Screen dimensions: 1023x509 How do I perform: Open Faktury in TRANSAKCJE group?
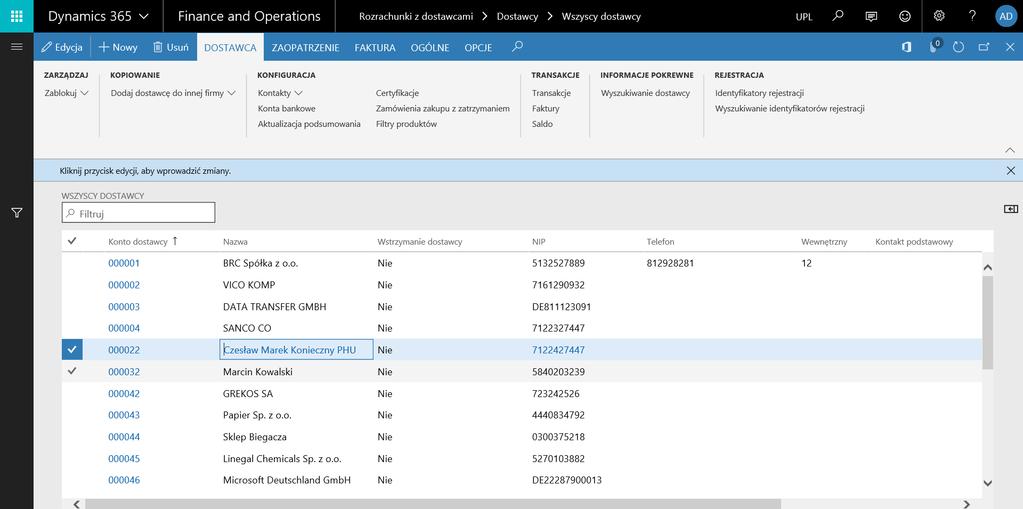[545, 108]
